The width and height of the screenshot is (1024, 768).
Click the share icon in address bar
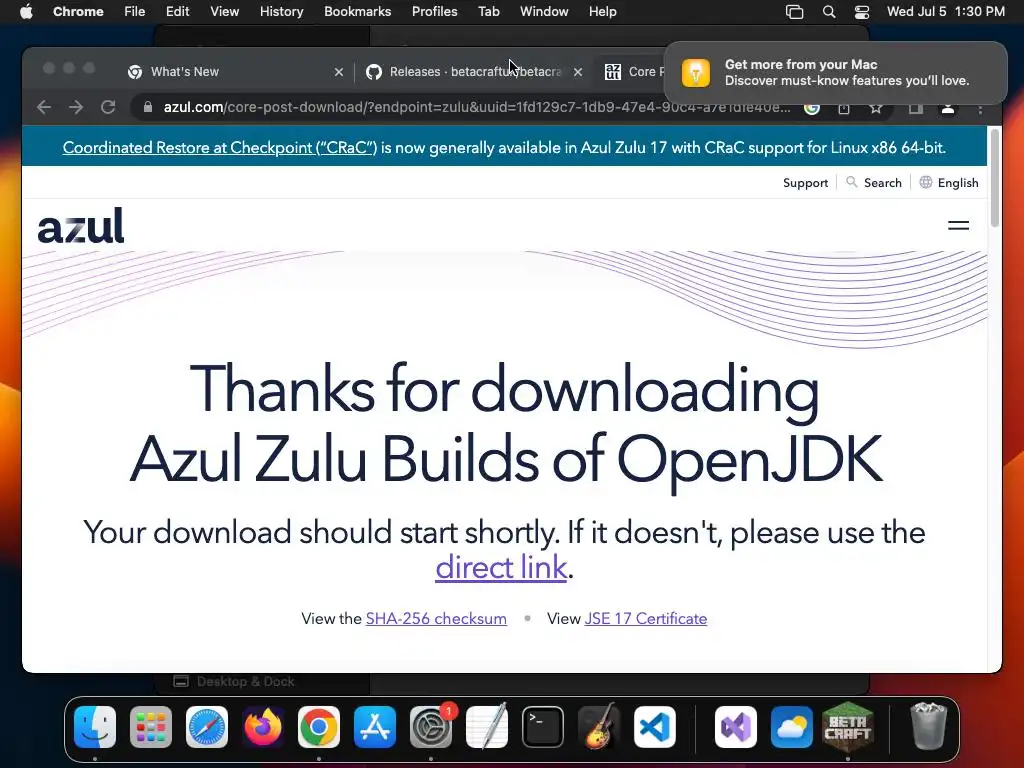point(844,108)
